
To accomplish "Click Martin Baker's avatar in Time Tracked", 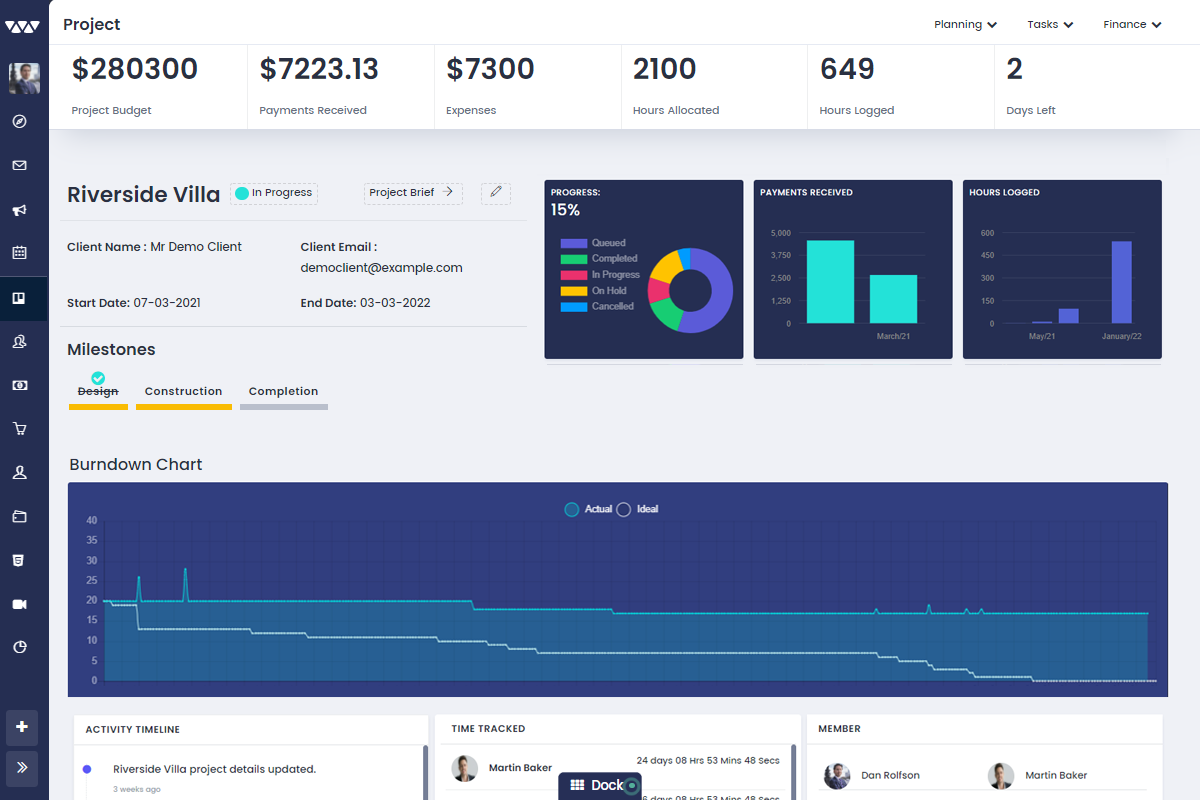I will (x=464, y=768).
